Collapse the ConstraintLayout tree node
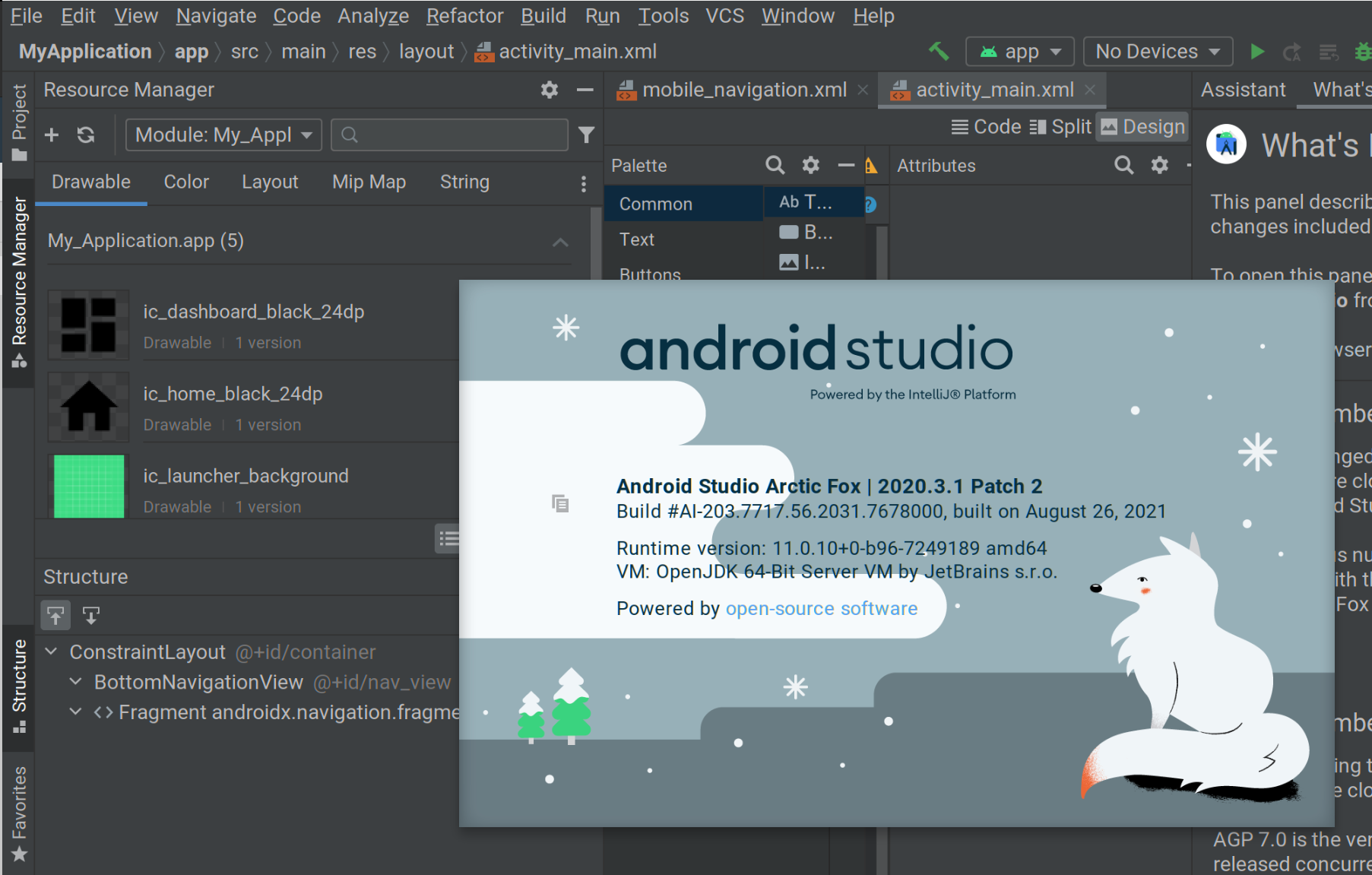Viewport: 1372px width, 875px height. pyautogui.click(x=52, y=651)
